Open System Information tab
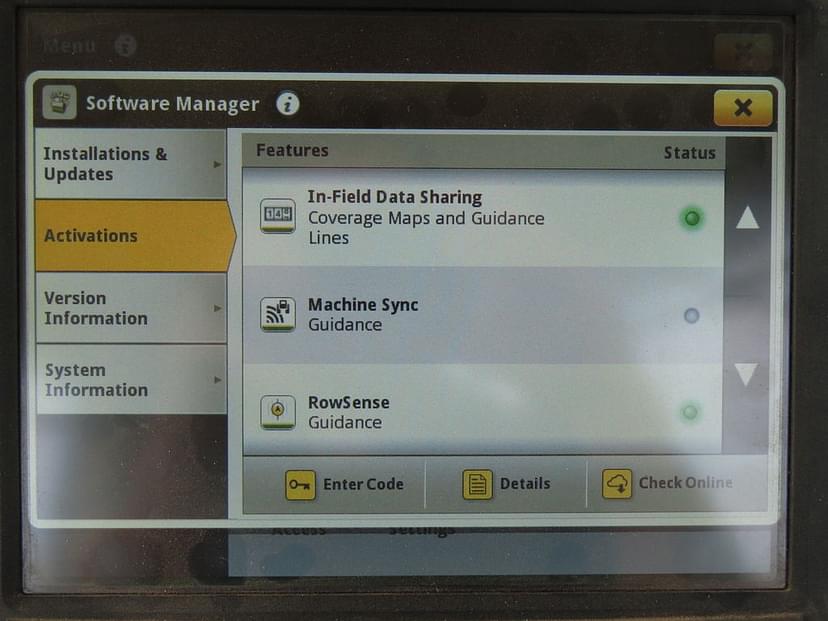The height and width of the screenshot is (621, 828). [x=130, y=380]
